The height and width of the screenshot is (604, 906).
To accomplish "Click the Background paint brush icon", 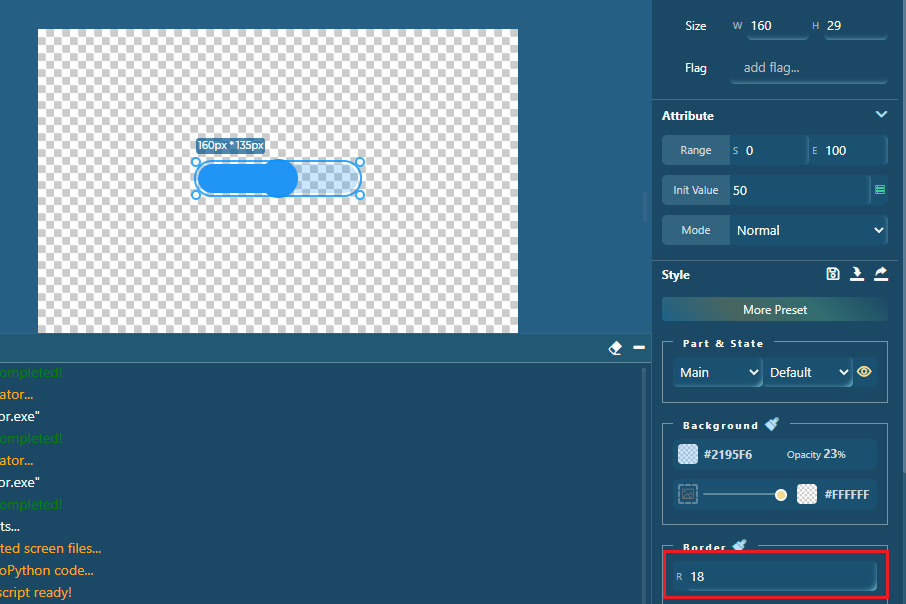I will pos(772,424).
